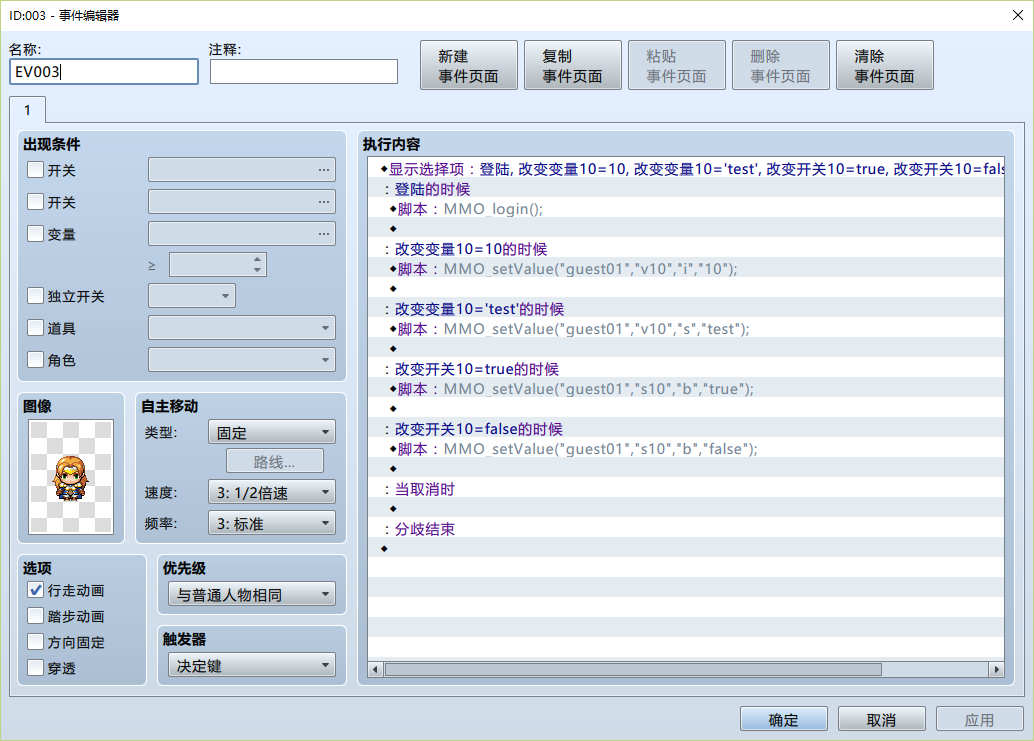Enable the 穿透 checkbox
The image size is (1034, 741).
pos(36,668)
